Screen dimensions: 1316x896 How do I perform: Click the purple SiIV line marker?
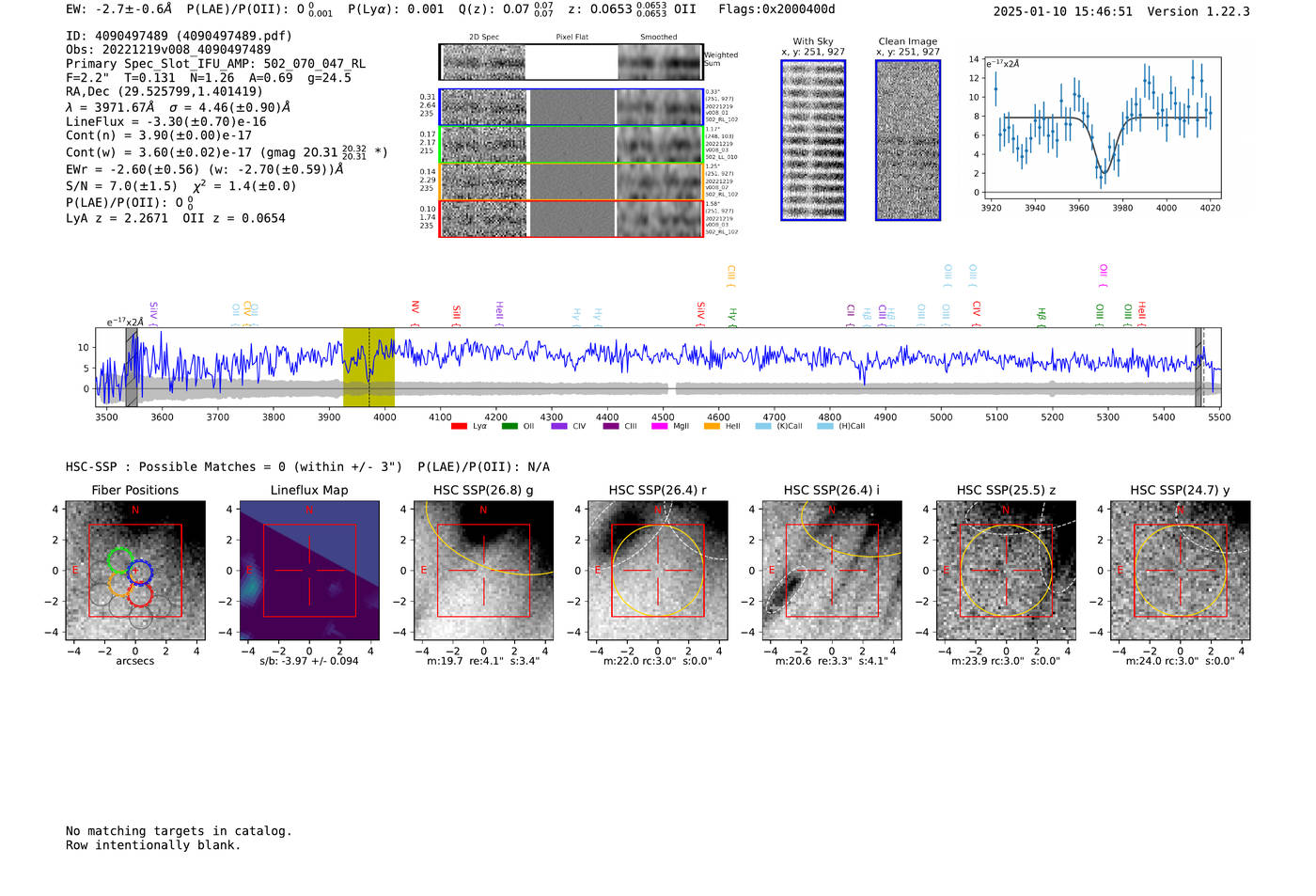[x=153, y=313]
